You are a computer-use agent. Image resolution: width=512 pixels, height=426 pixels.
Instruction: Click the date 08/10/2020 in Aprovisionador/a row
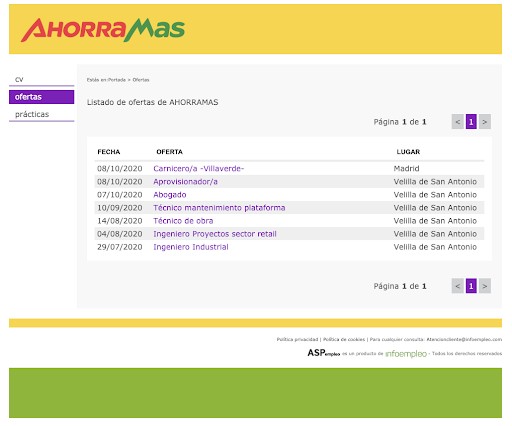point(120,182)
